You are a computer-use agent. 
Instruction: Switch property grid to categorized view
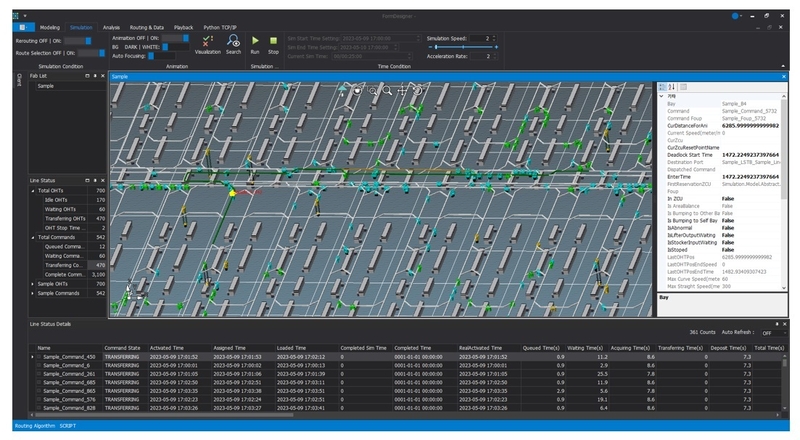pos(662,87)
